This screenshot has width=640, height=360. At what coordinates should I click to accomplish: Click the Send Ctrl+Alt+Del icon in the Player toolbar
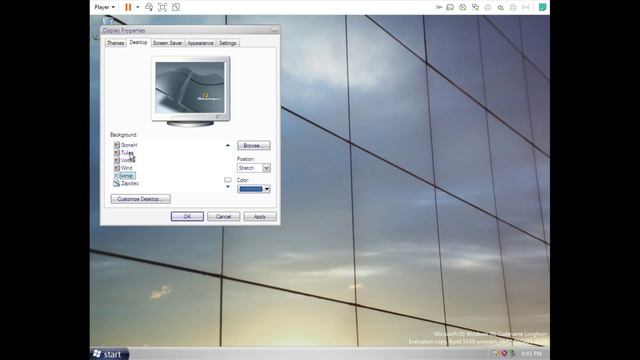149,7
